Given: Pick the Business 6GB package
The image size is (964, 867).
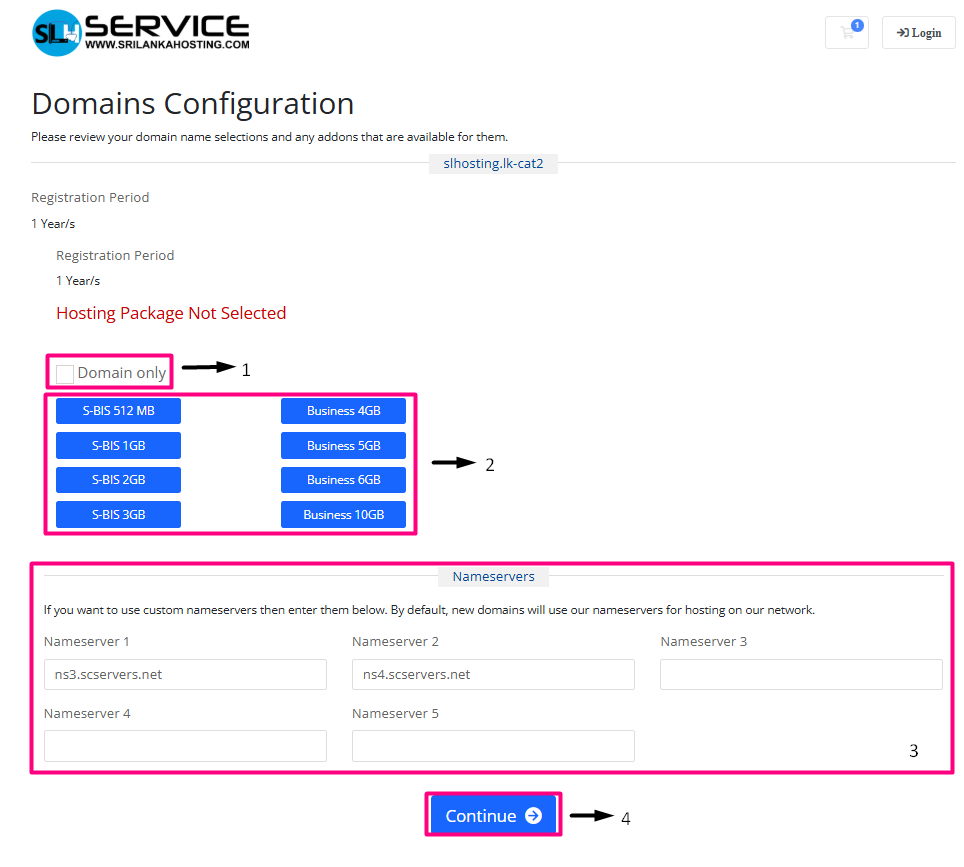Looking at the screenshot, I should pos(343,480).
